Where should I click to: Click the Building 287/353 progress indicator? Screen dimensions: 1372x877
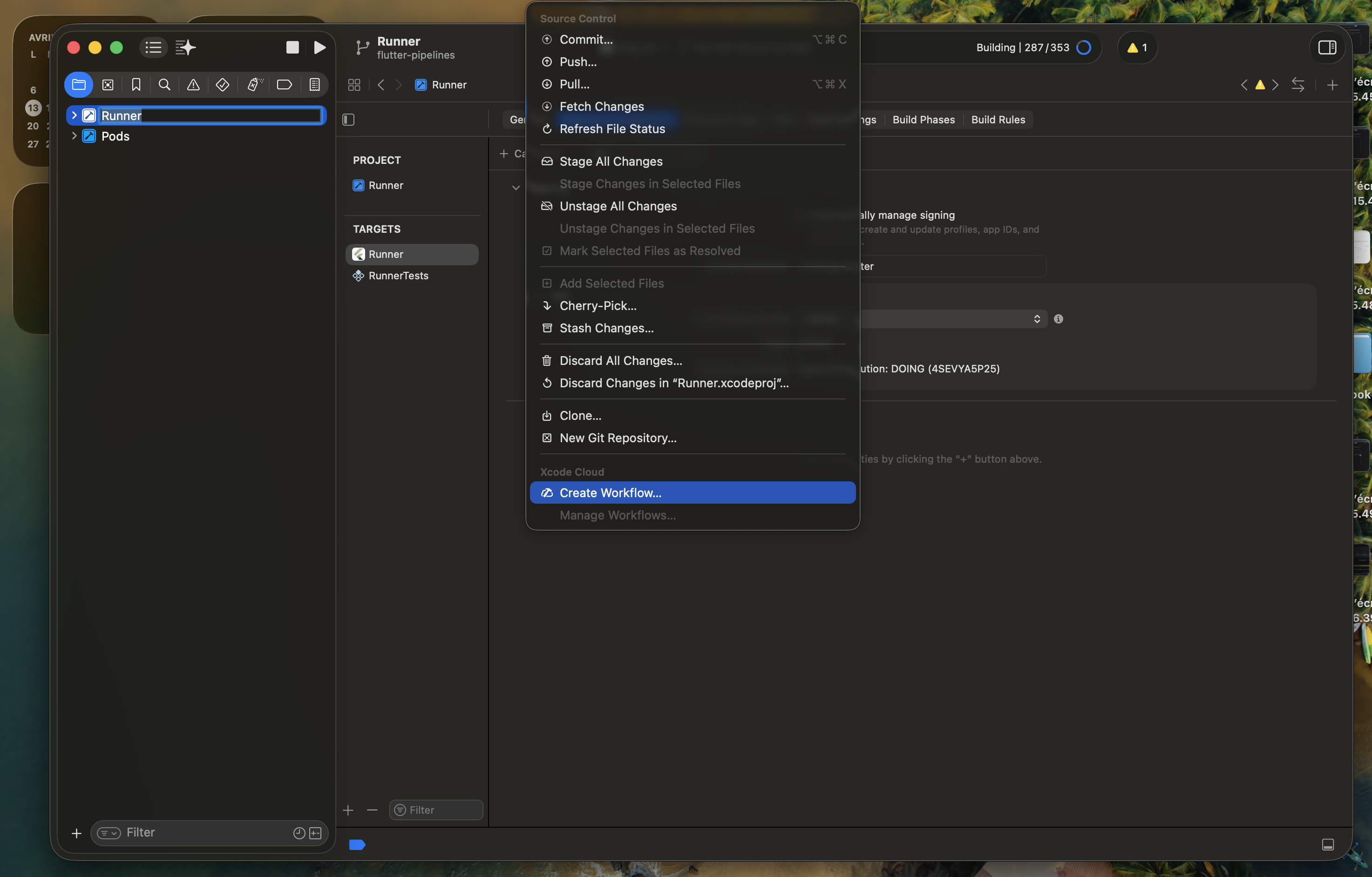click(1033, 47)
